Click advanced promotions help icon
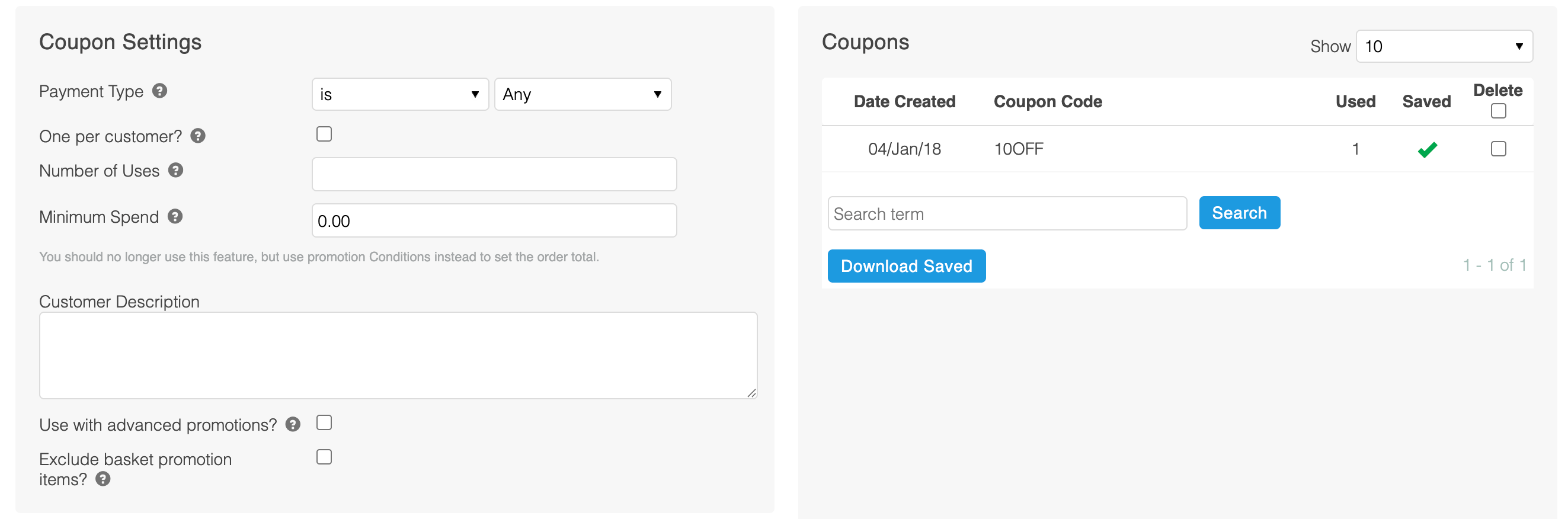This screenshot has width=1568, height=519. point(293,424)
